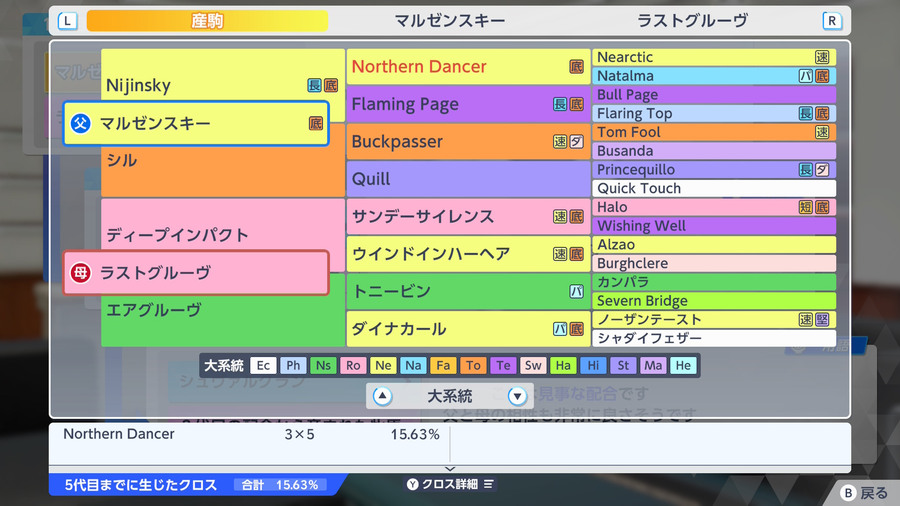The height and width of the screenshot is (506, 900).
Task: Click the Ph lineage color swatch
Action: (x=293, y=365)
